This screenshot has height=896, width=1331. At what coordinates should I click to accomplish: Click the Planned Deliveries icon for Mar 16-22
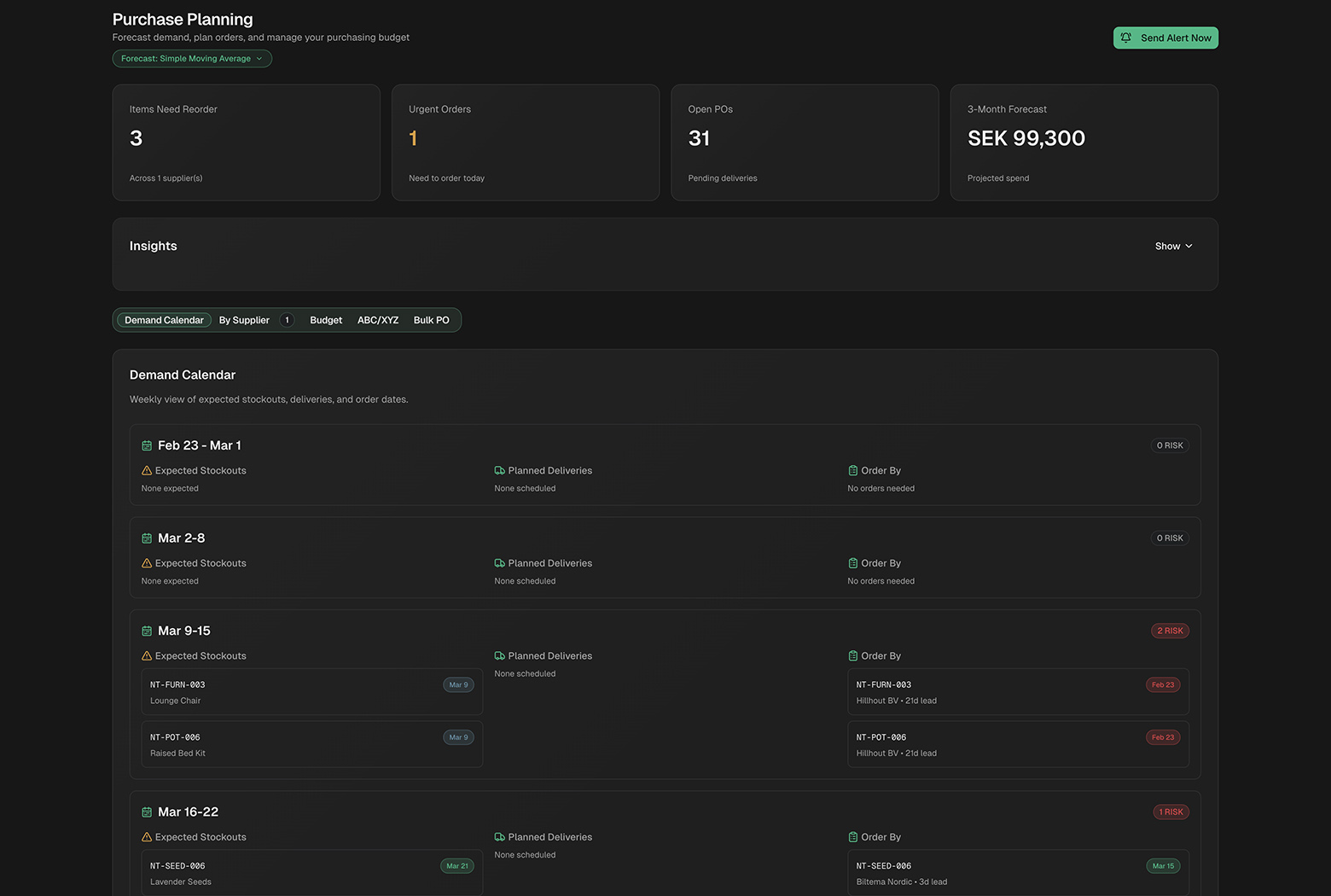[x=499, y=837]
